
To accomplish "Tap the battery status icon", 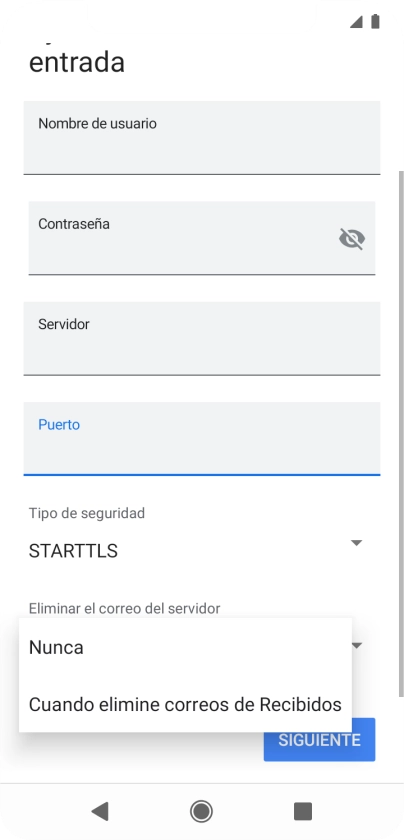I will click(375, 21).
